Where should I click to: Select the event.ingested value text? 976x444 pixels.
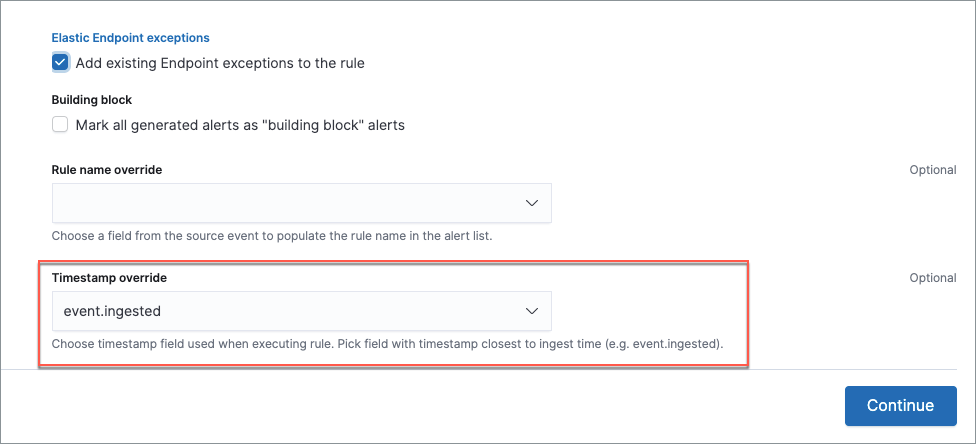(x=112, y=311)
